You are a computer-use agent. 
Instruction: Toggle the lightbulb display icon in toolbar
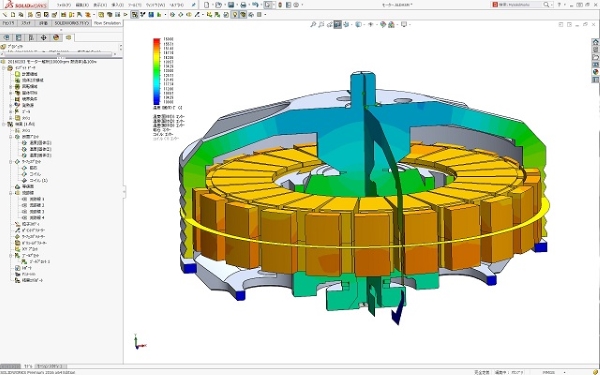pos(235,15)
